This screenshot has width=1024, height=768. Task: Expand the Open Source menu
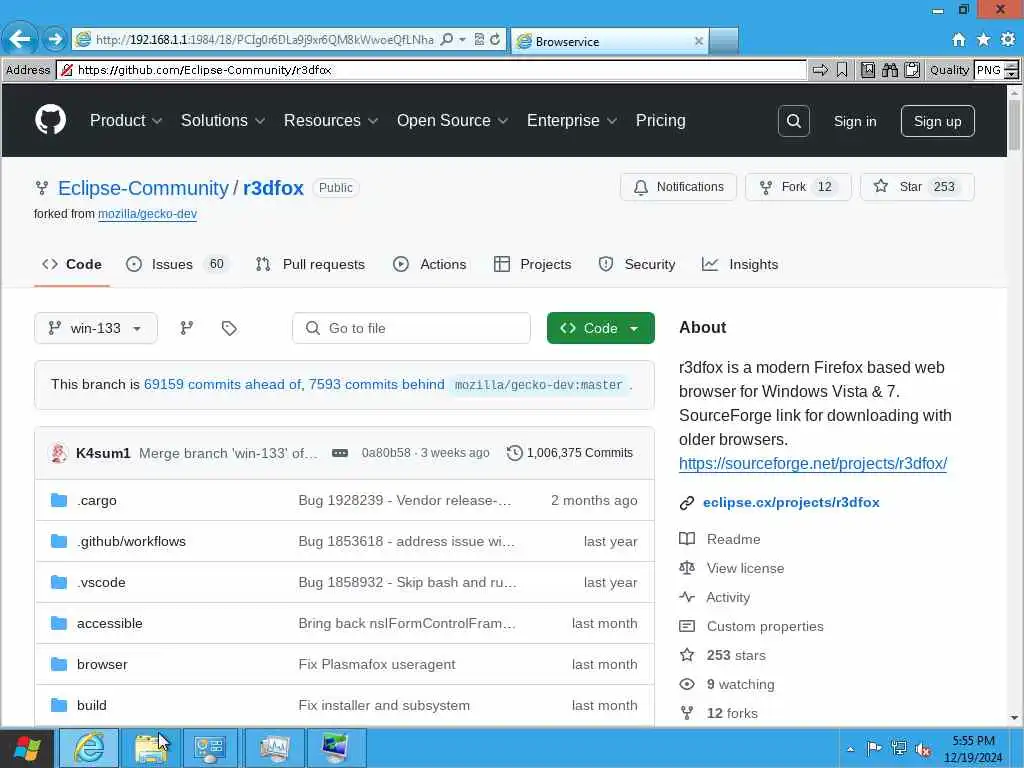[452, 120]
